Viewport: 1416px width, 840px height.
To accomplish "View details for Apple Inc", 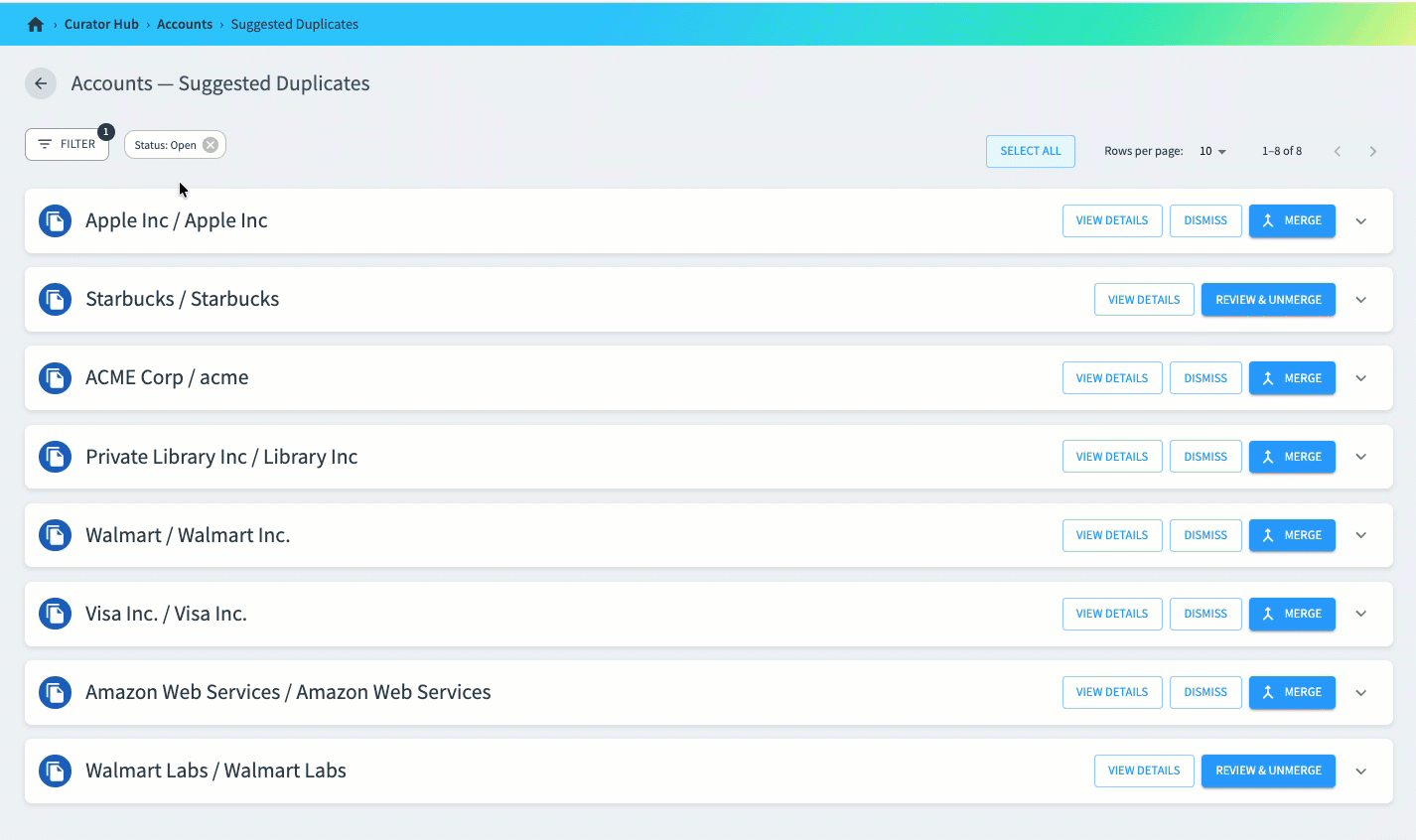I will (x=1112, y=220).
